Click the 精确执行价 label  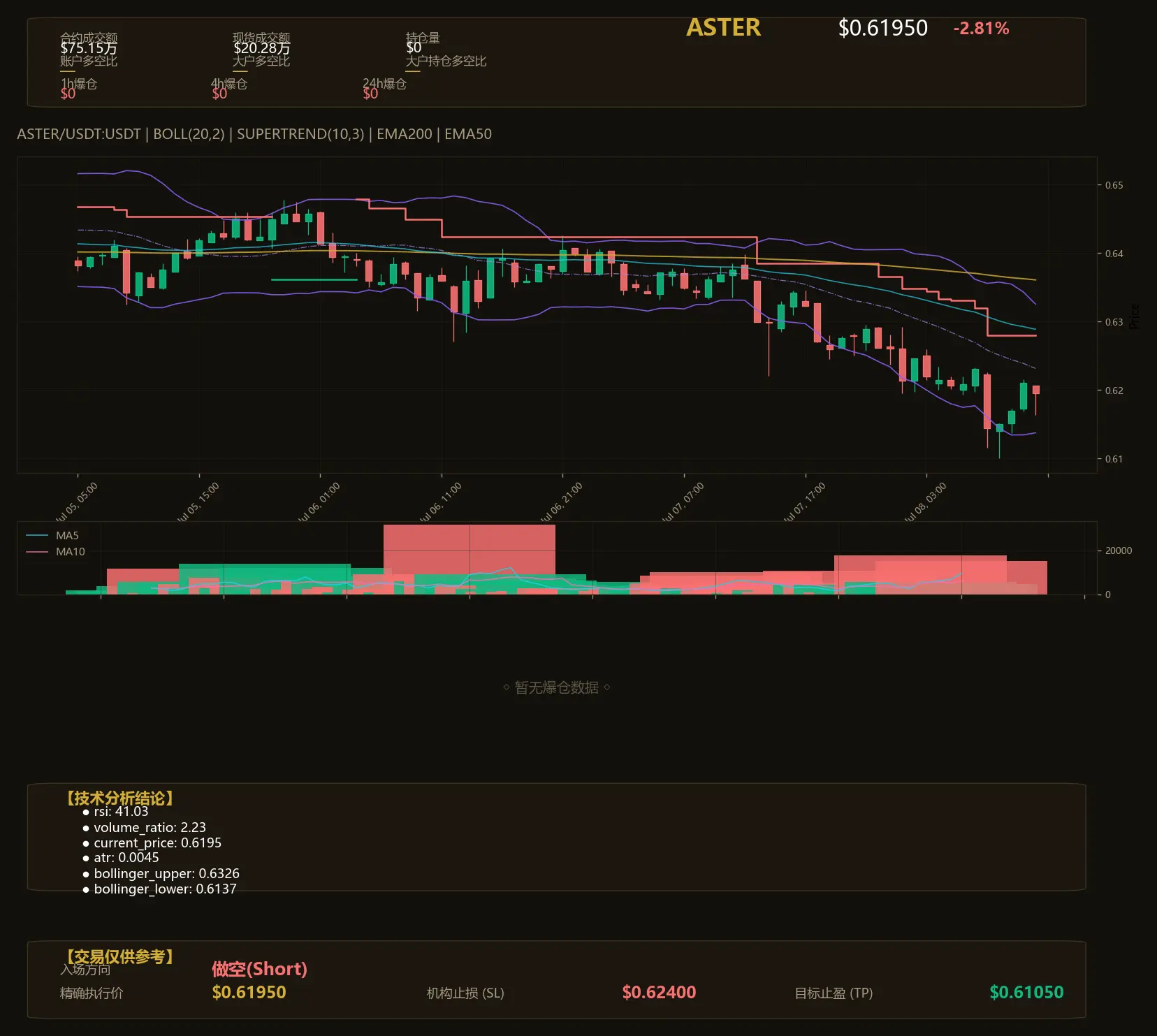click(x=92, y=993)
